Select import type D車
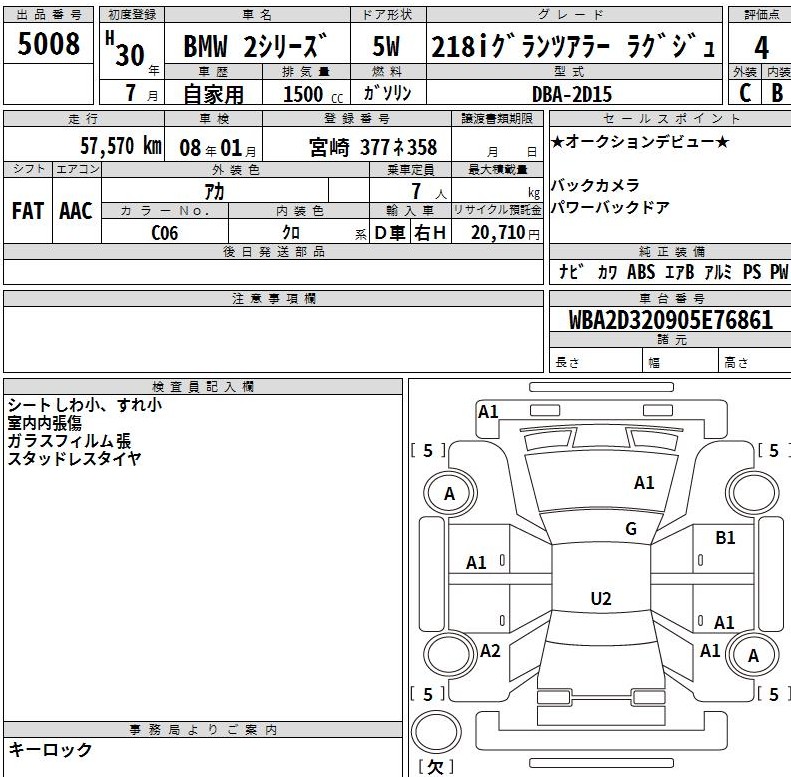Image resolution: width=791 pixels, height=777 pixels. [389, 233]
